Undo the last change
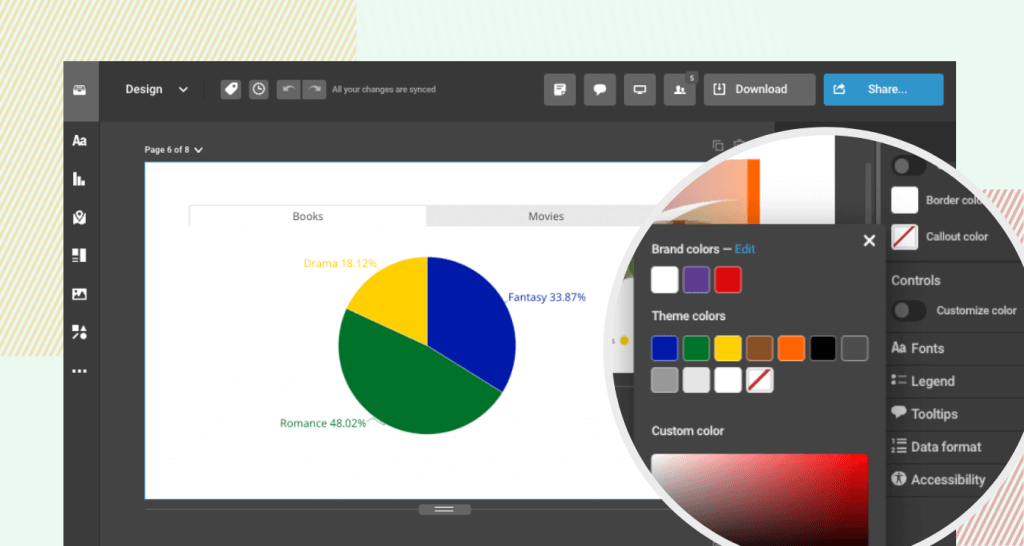Viewport: 1024px width, 546px height. (x=289, y=89)
